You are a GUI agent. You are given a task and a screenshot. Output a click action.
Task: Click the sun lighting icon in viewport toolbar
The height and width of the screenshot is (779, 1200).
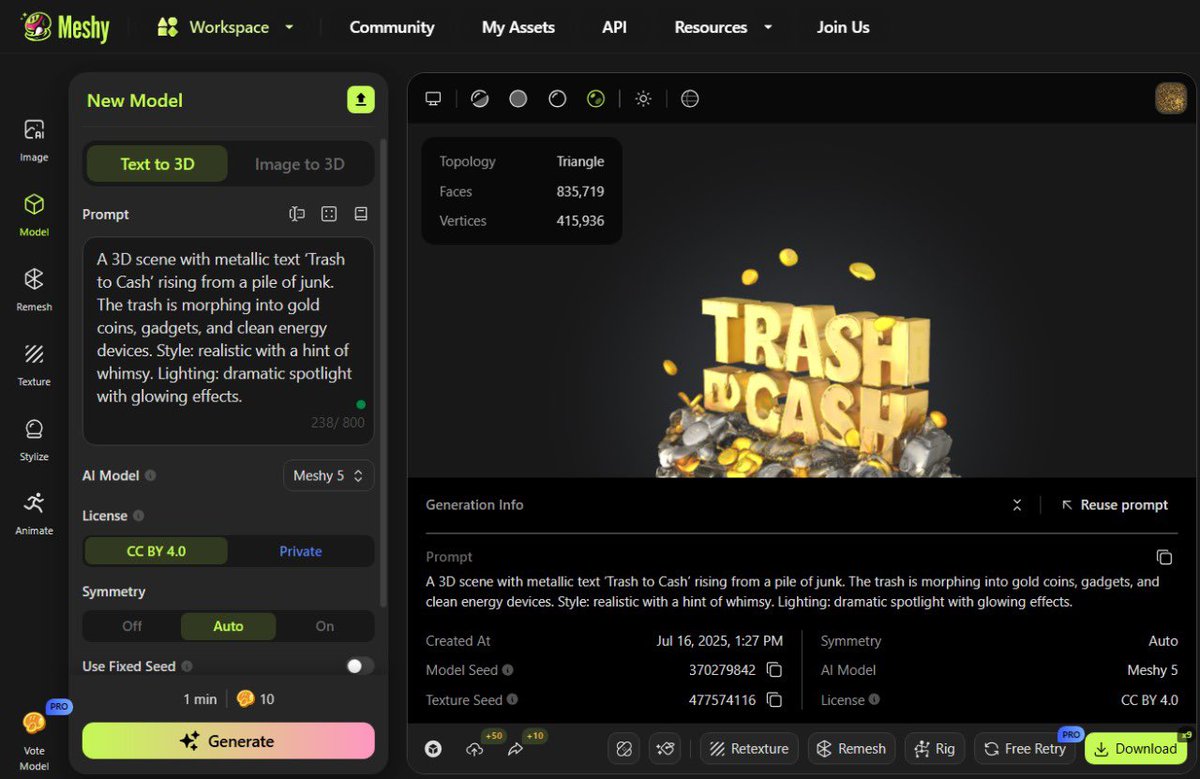(643, 98)
